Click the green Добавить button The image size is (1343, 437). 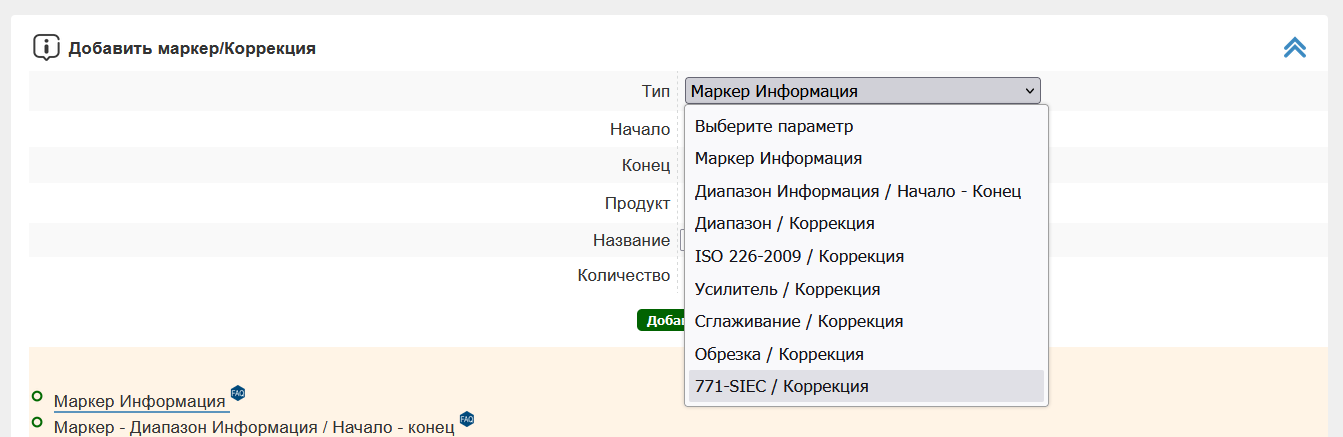pyautogui.click(x=661, y=320)
